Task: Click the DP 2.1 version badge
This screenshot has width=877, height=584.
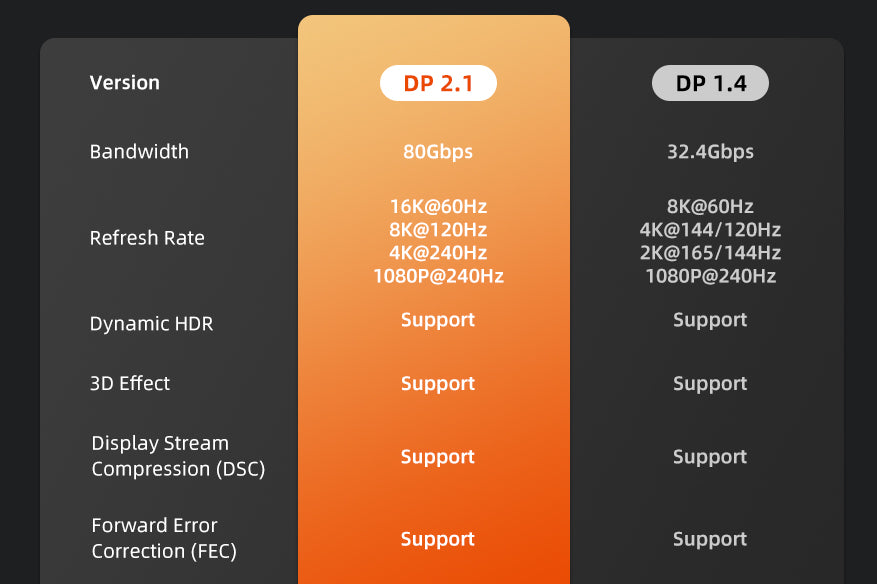Action: pyautogui.click(x=438, y=83)
